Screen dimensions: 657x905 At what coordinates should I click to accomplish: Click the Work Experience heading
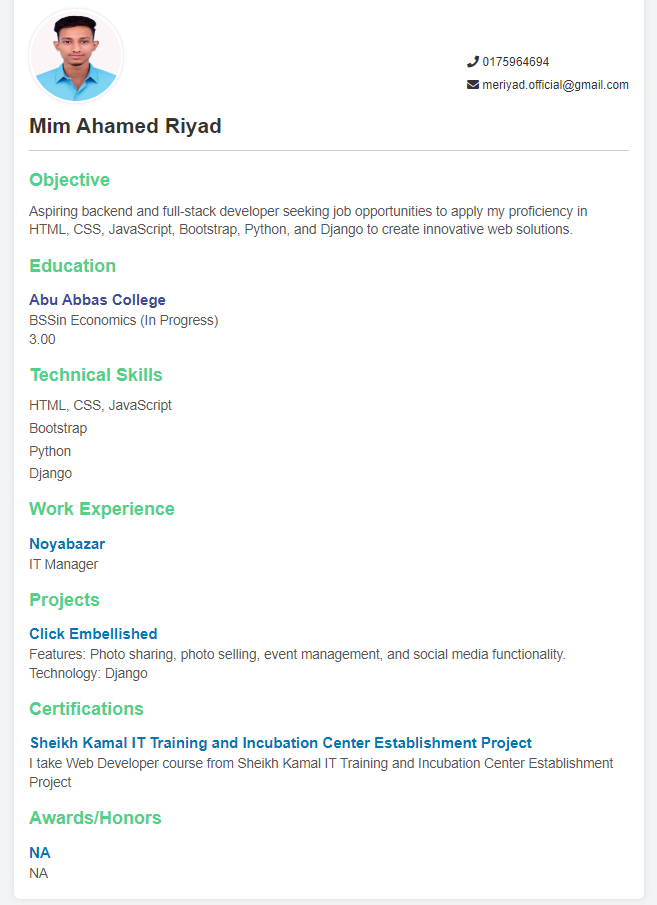point(101,509)
